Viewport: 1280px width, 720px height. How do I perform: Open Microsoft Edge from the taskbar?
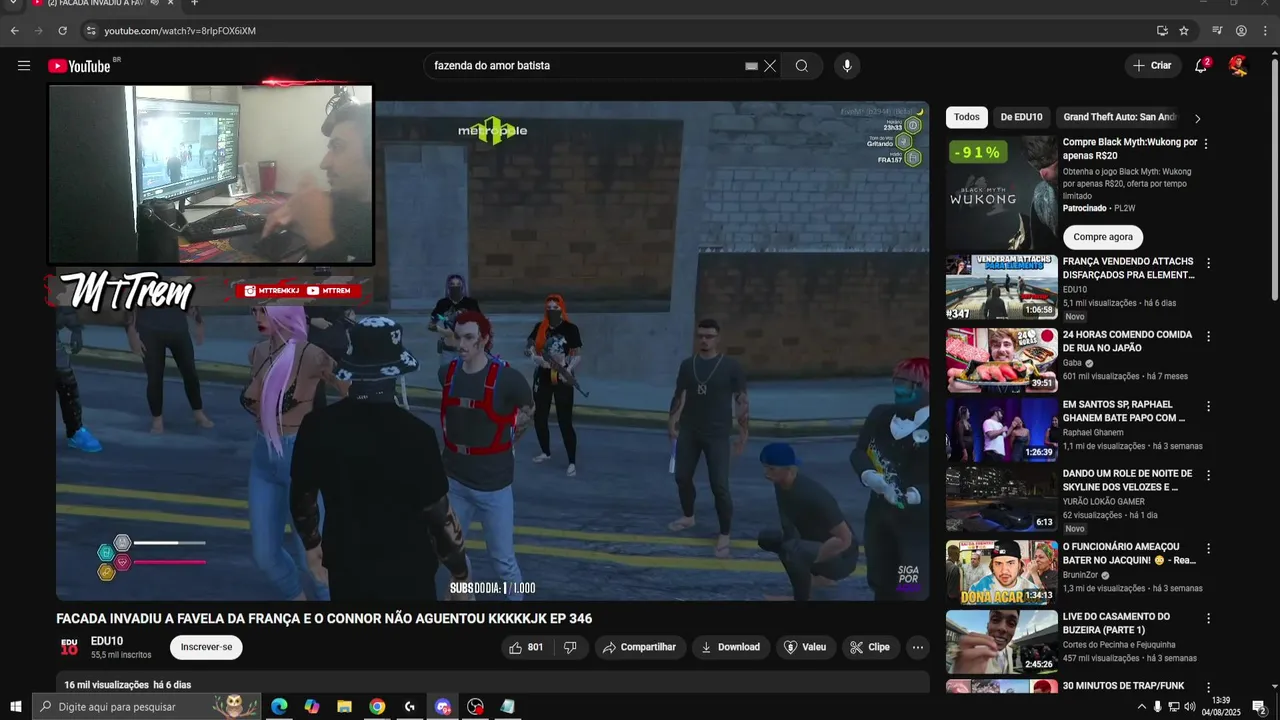[279, 707]
